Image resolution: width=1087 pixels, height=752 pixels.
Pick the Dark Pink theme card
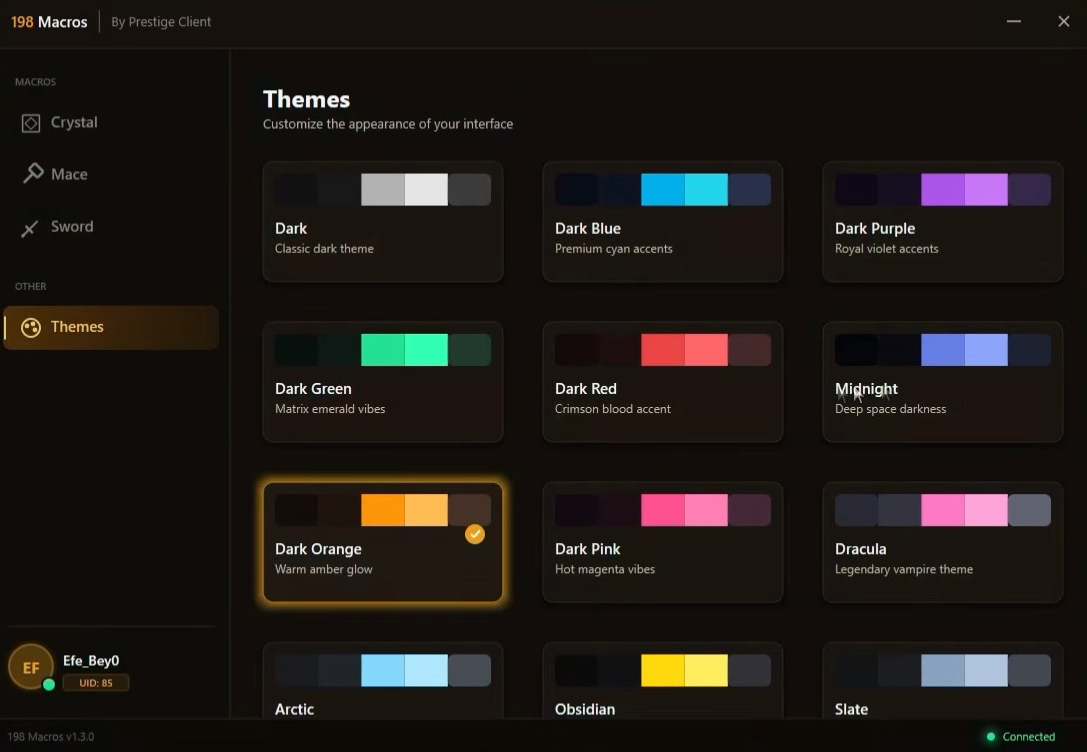(x=662, y=542)
